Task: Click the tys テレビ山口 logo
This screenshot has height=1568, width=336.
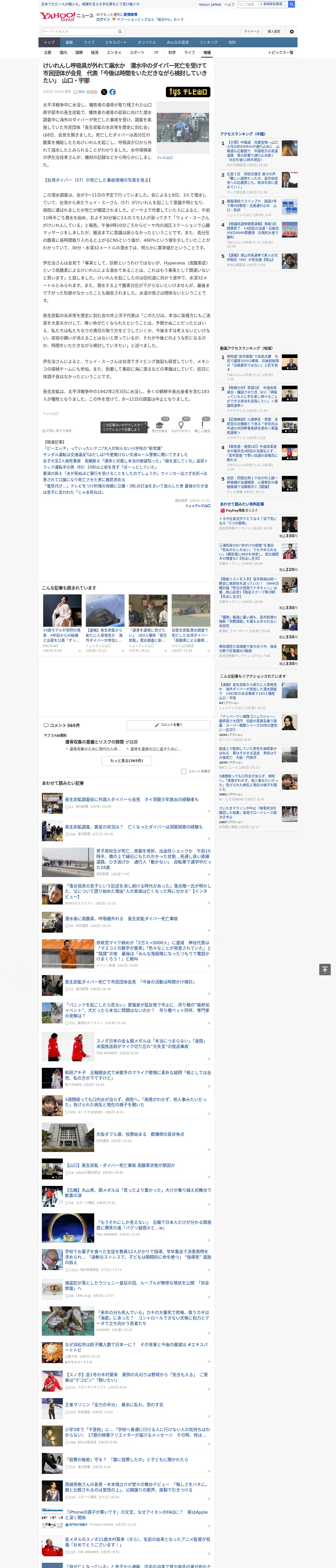Action: (x=188, y=92)
